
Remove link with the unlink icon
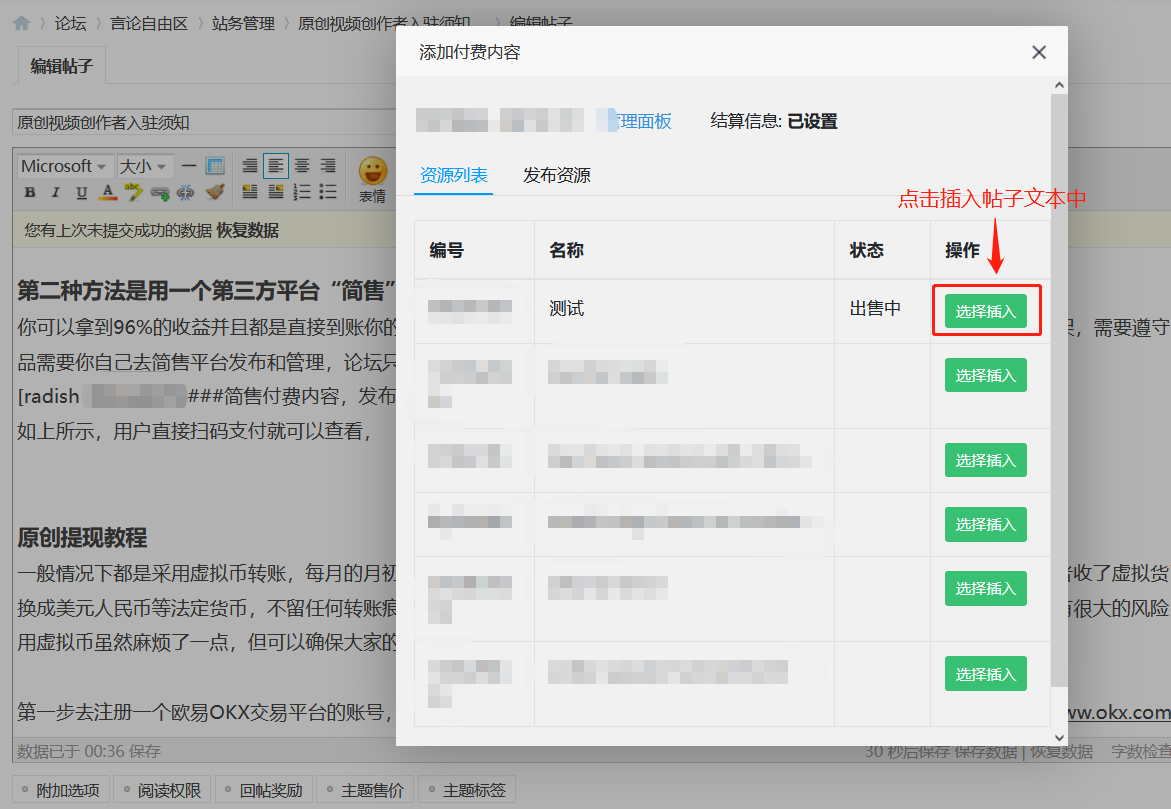(186, 192)
